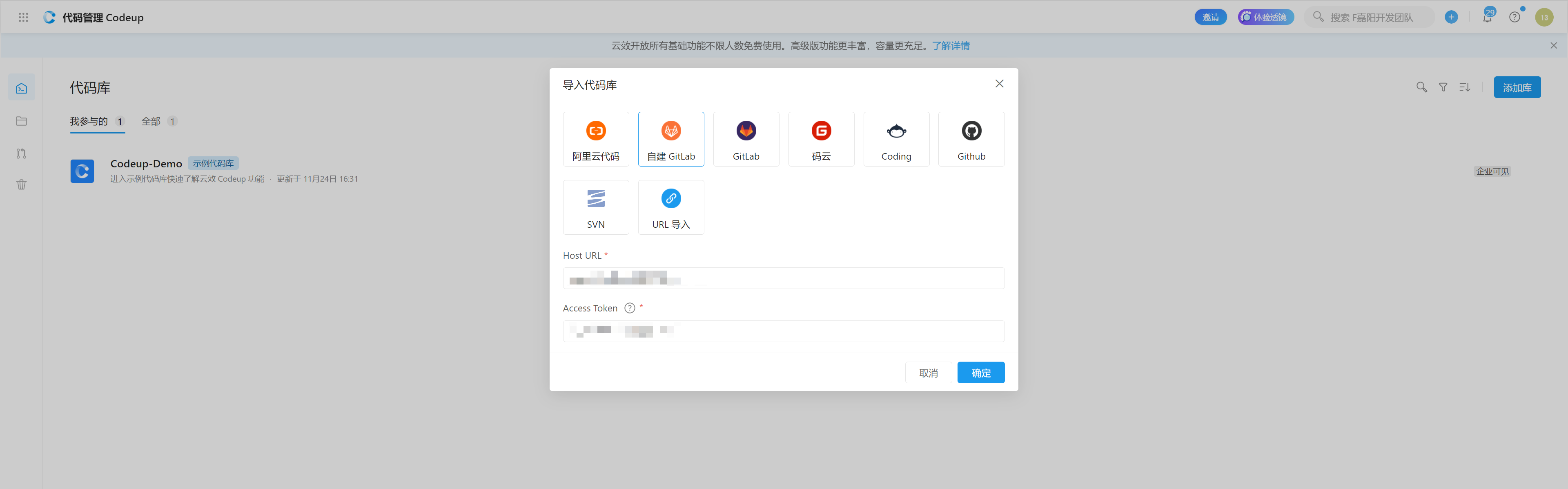Switch to the All (全部) repositories tab
Screen dimensions: 1568x489
click(x=151, y=122)
